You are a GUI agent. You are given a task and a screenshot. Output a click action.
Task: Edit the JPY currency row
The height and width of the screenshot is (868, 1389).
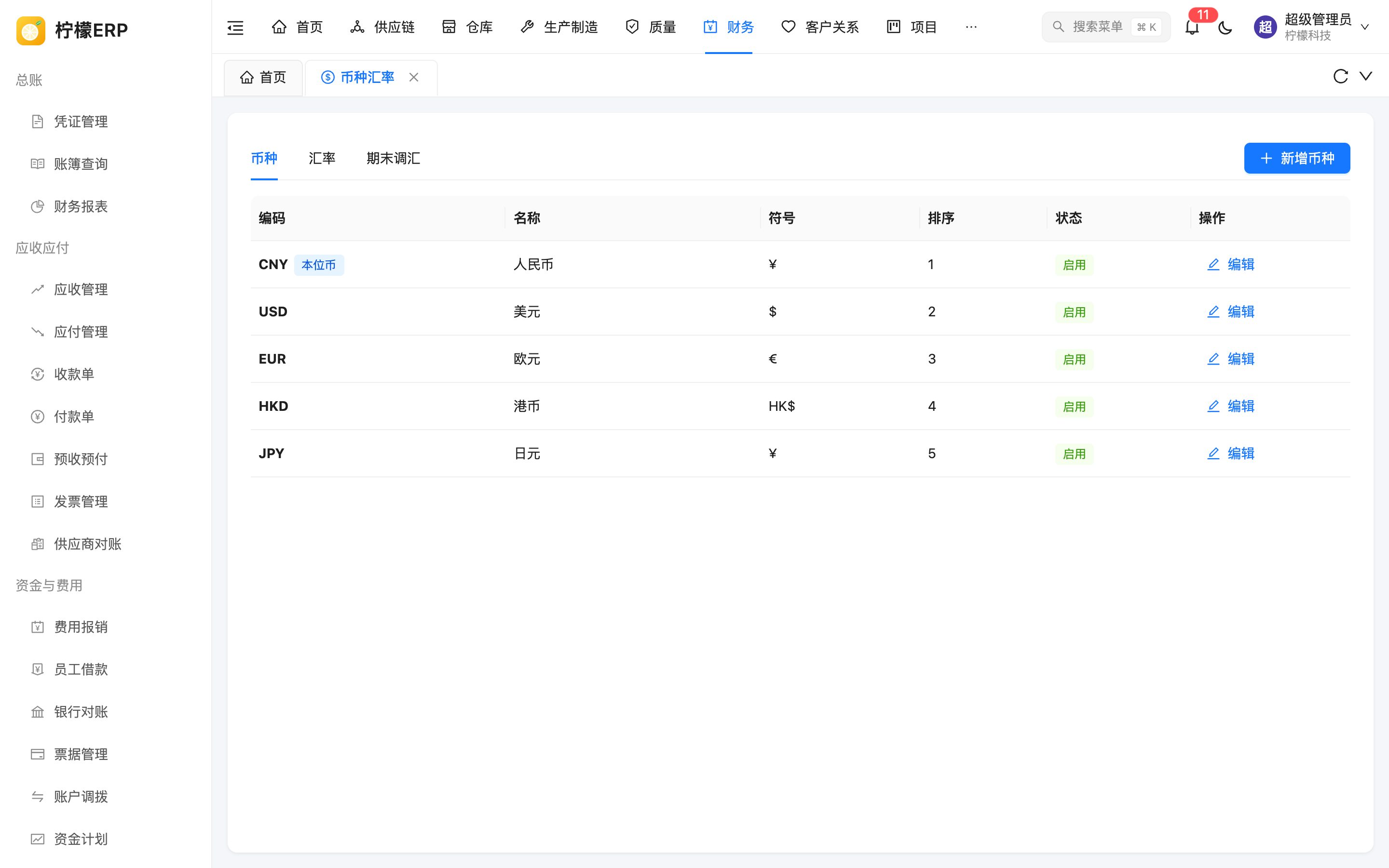click(x=1231, y=453)
